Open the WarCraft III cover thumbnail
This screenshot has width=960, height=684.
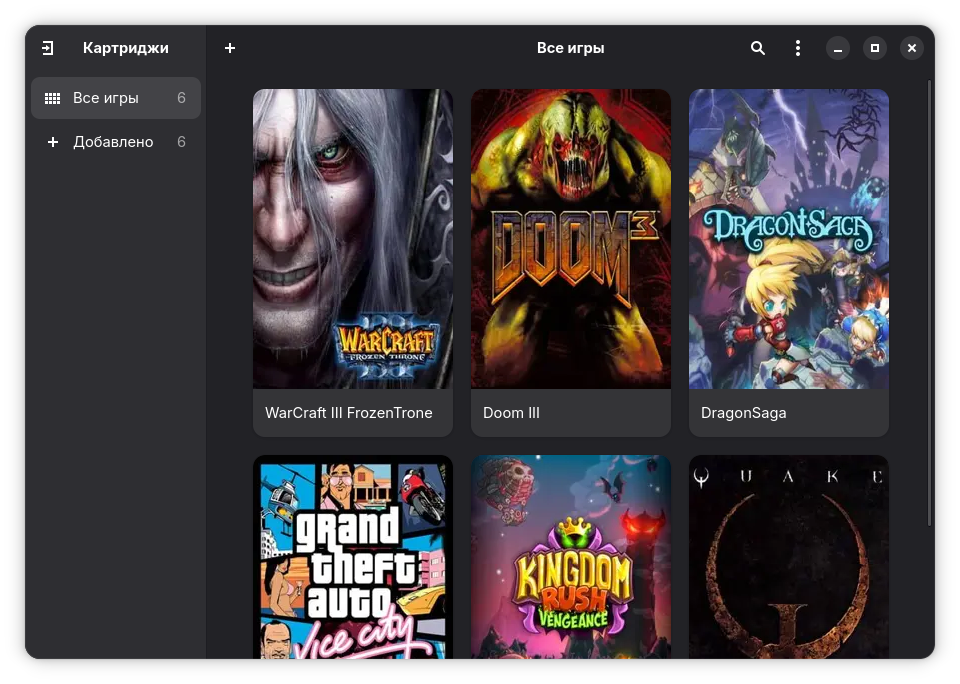[353, 239]
